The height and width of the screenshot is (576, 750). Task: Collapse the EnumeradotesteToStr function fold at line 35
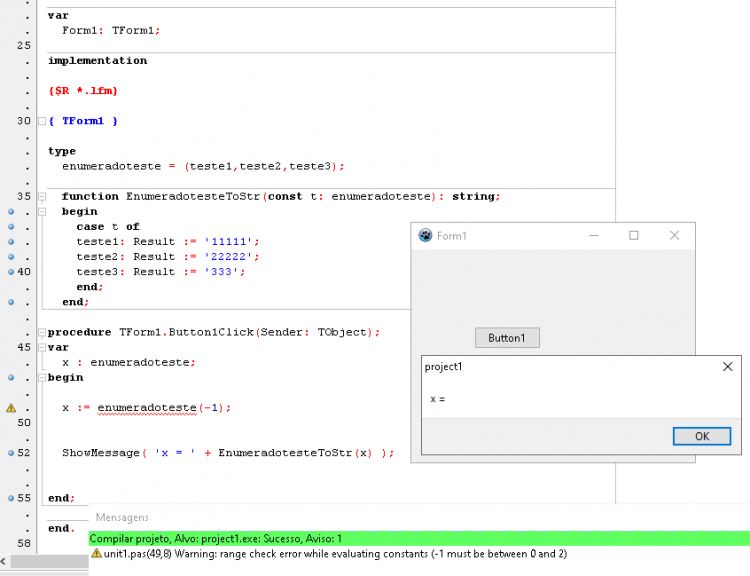pyautogui.click(x=42, y=197)
